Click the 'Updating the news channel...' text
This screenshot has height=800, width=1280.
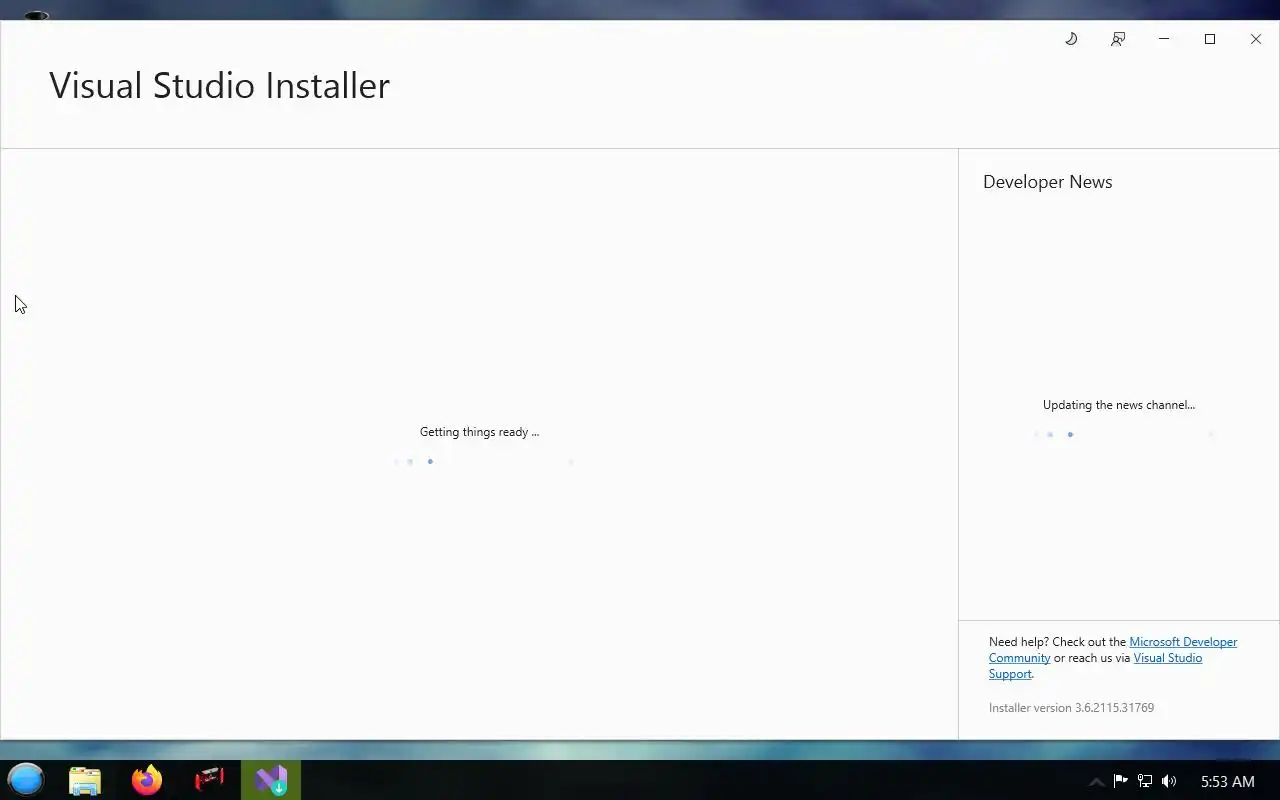[1119, 405]
